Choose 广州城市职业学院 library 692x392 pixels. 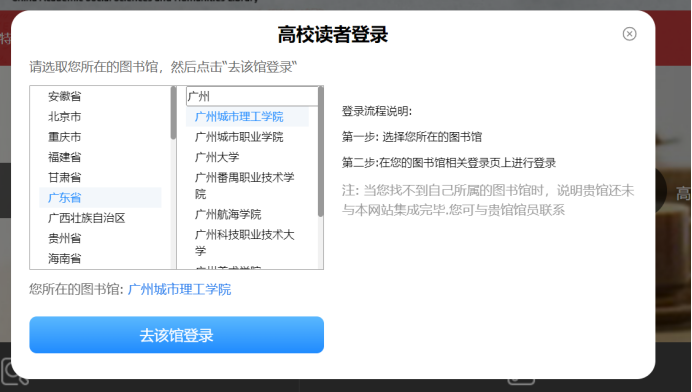(x=247, y=137)
